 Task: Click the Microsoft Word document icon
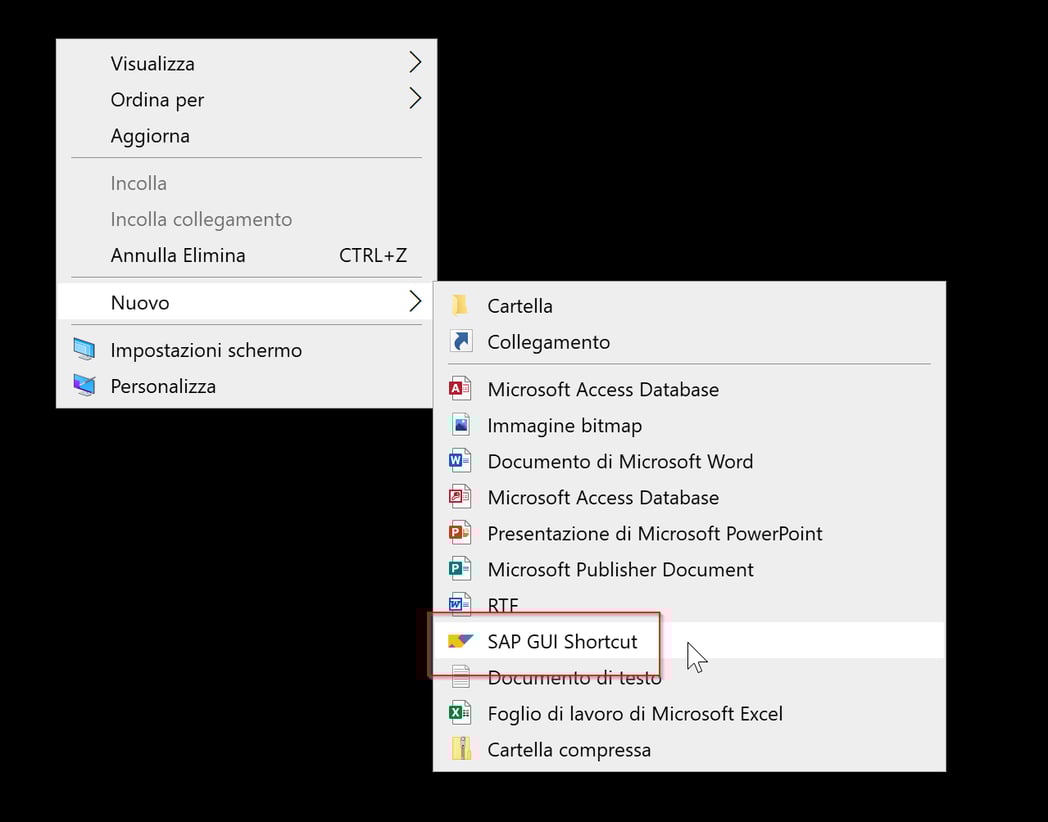[x=461, y=461]
